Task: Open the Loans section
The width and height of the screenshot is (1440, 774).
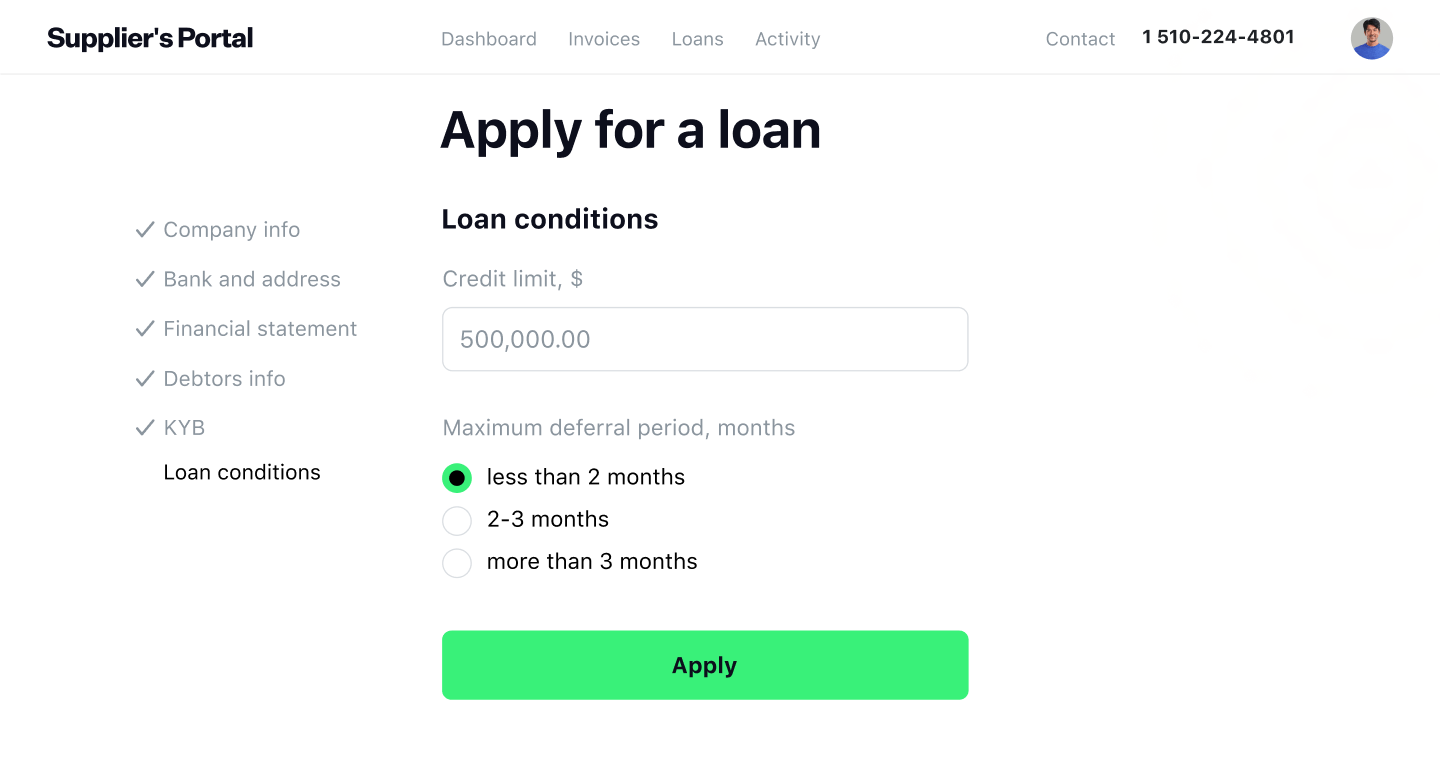Action: [697, 38]
